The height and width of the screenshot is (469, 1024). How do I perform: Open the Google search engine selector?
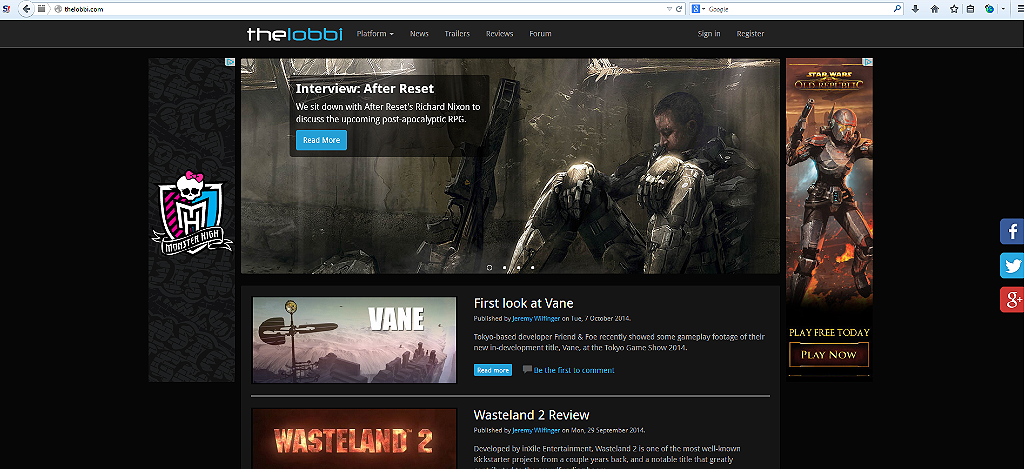coord(698,9)
